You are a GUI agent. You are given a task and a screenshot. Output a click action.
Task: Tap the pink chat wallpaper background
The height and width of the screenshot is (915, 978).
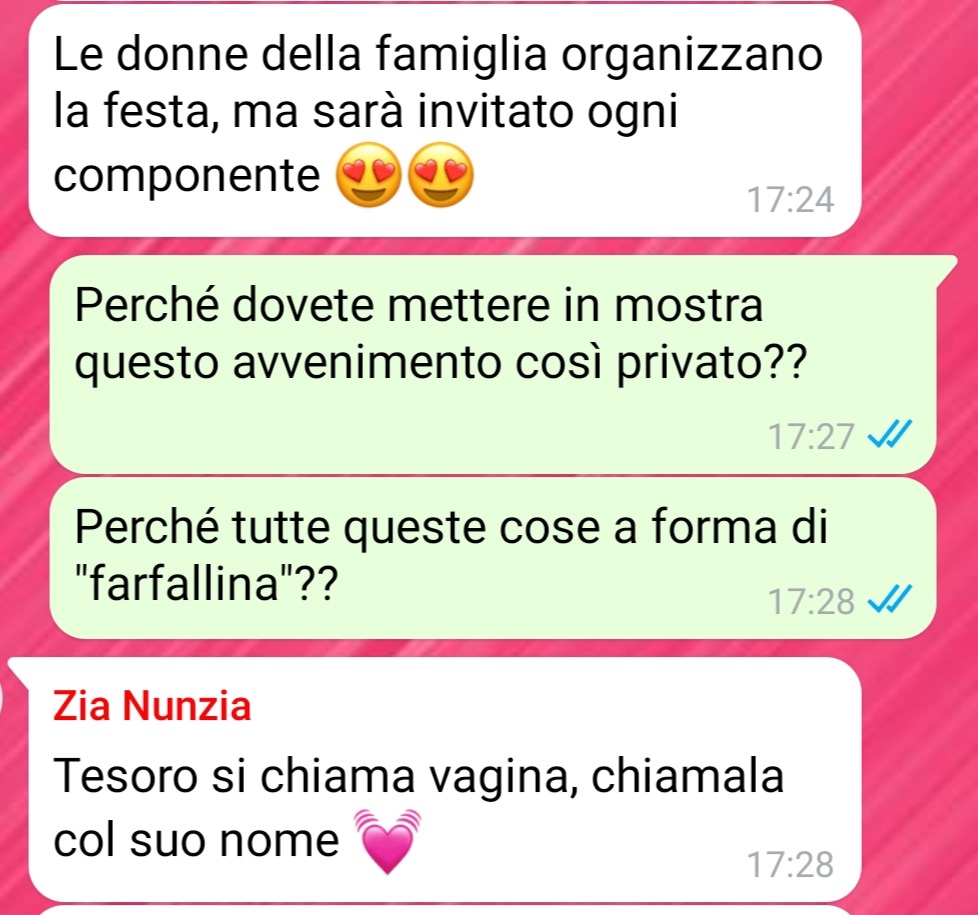coord(917,125)
